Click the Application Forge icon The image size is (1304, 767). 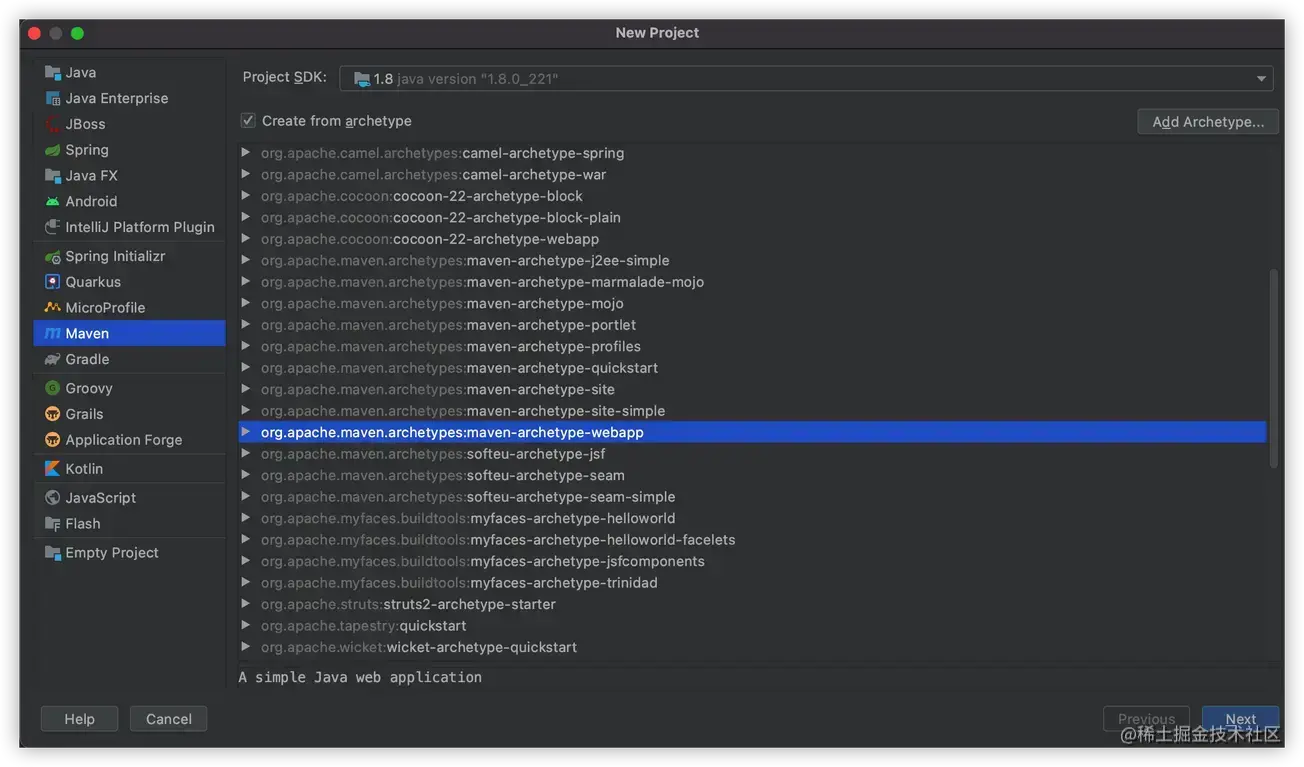pyautogui.click(x=53, y=440)
